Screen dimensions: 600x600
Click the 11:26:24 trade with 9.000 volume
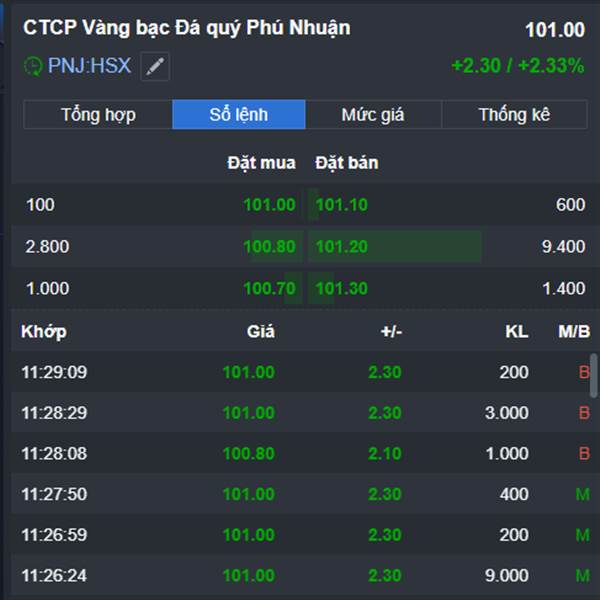click(300, 575)
